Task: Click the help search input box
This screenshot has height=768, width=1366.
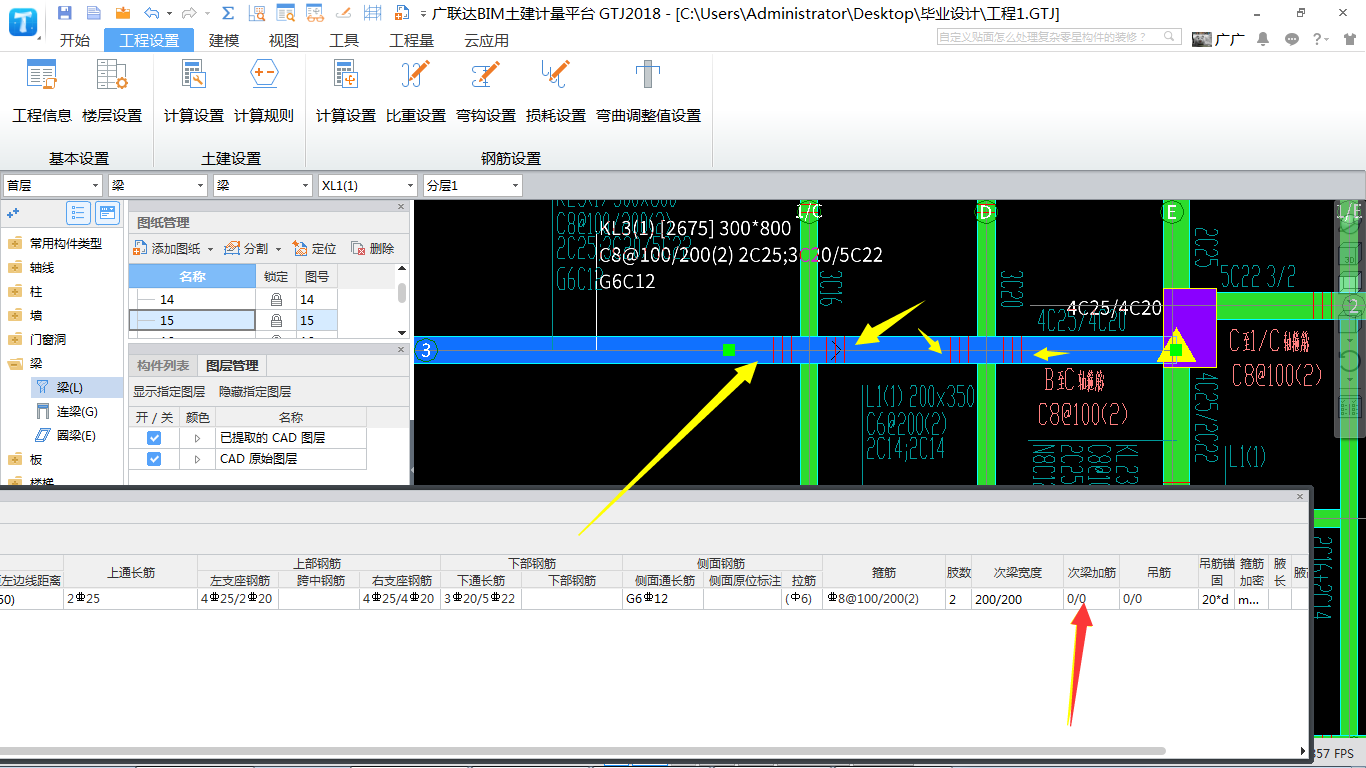Action: pos(1060,37)
